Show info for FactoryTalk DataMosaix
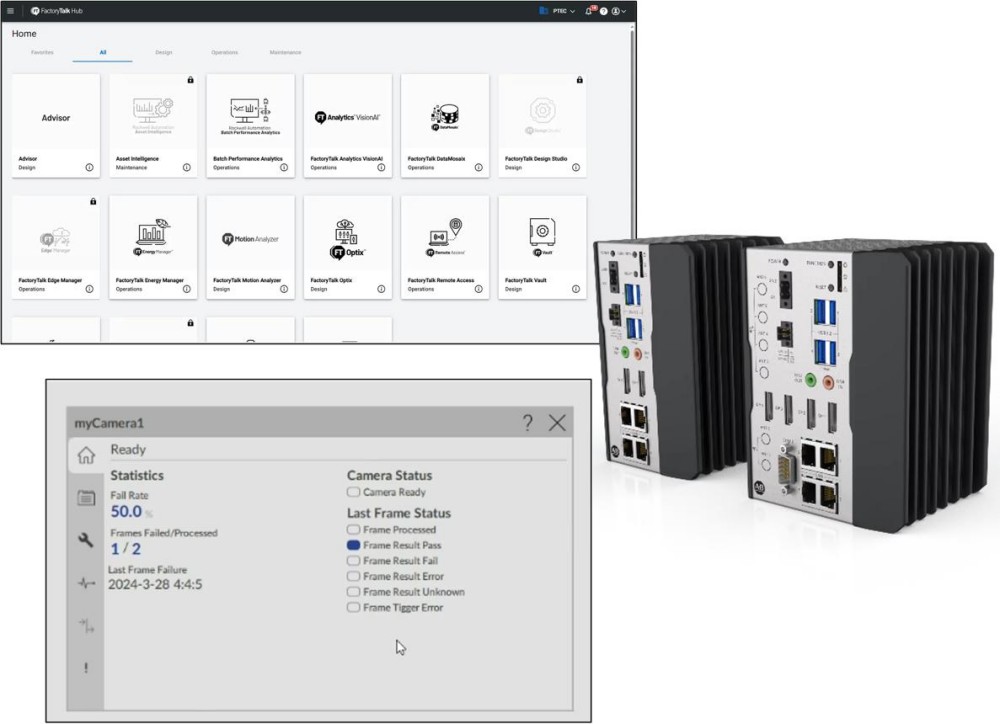1000x724 pixels. (x=478, y=168)
